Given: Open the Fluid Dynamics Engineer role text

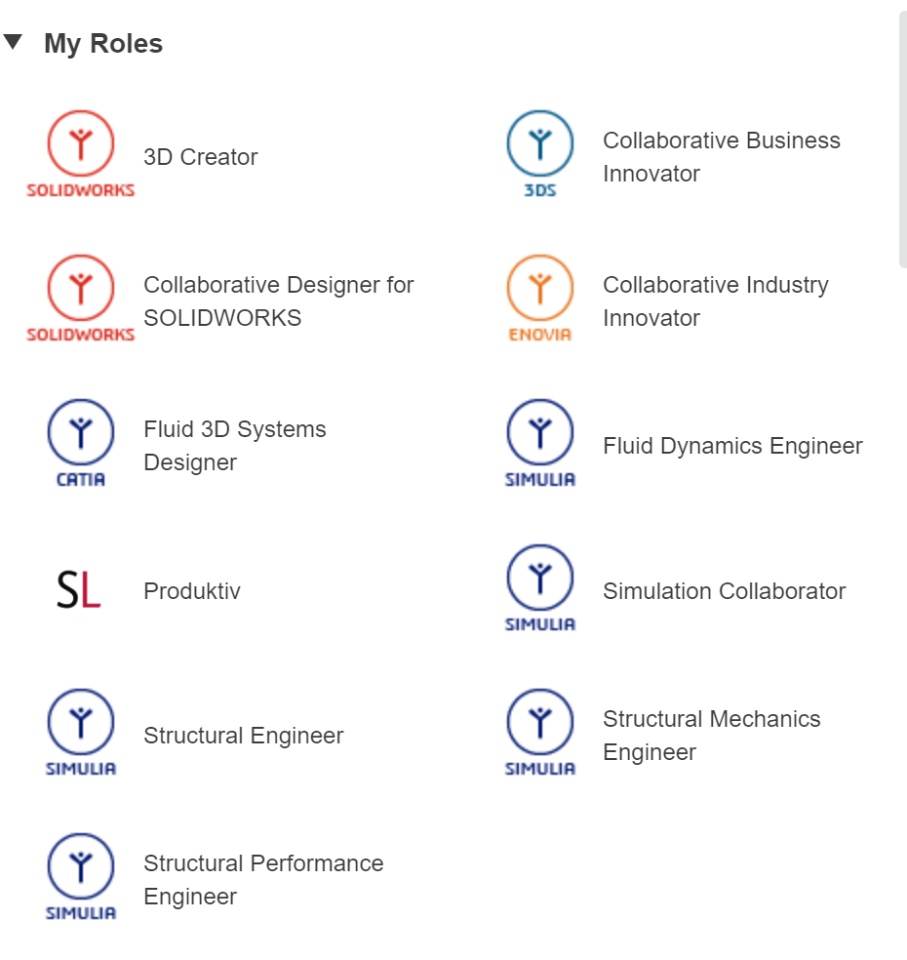Looking at the screenshot, I should [x=732, y=446].
